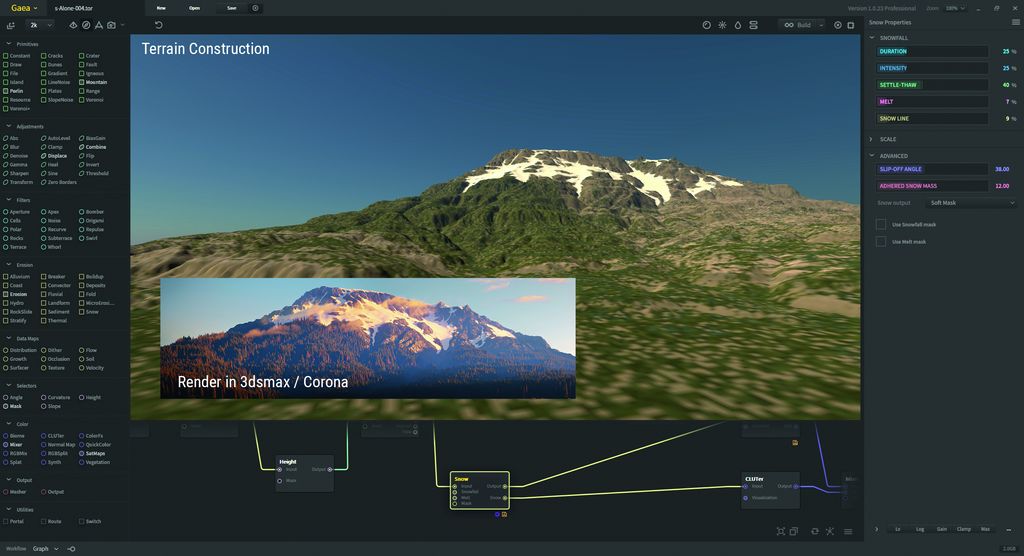Click the round plus icon beside Save
This screenshot has width=1024, height=556.
click(x=255, y=8)
